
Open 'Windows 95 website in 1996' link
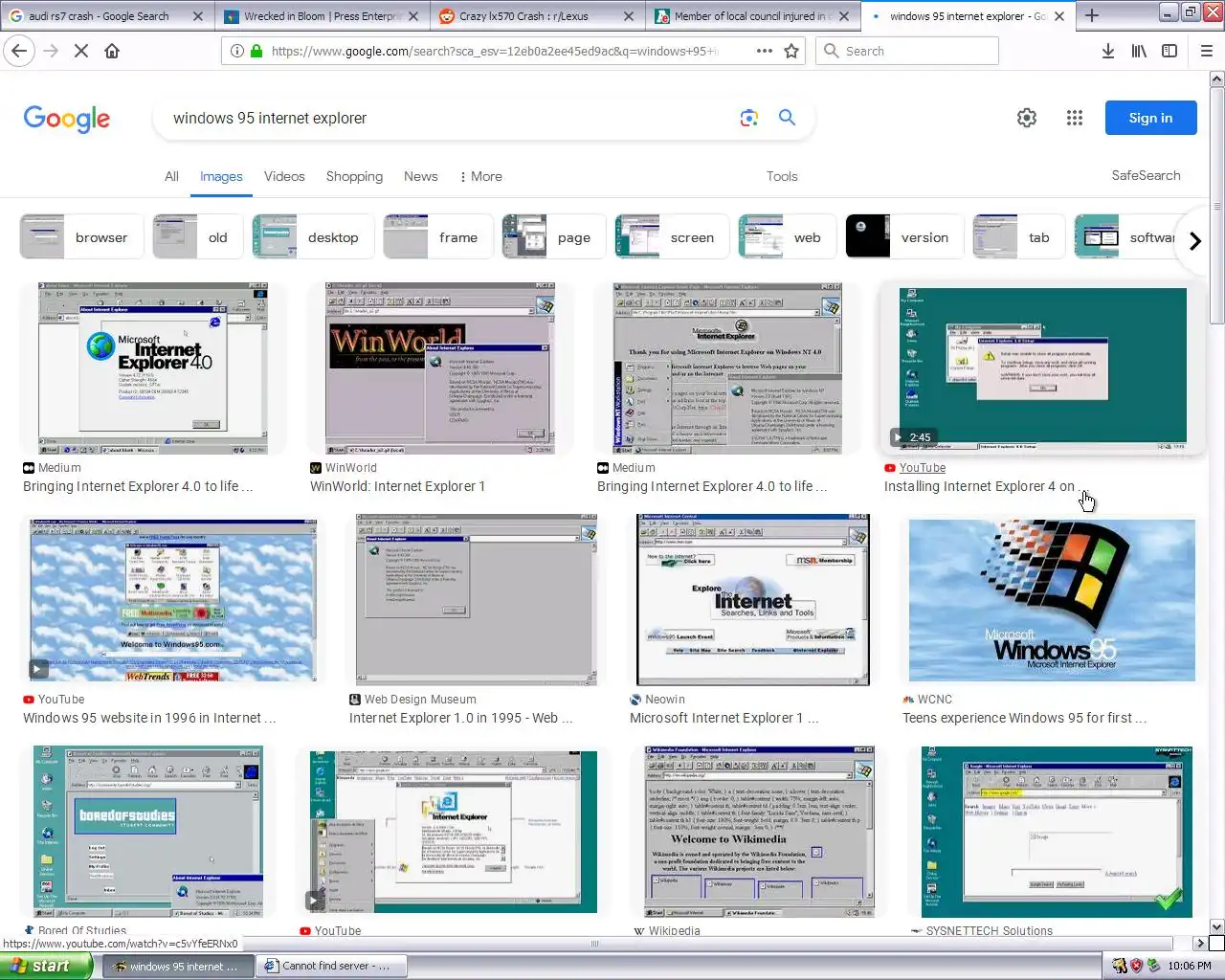(x=149, y=718)
